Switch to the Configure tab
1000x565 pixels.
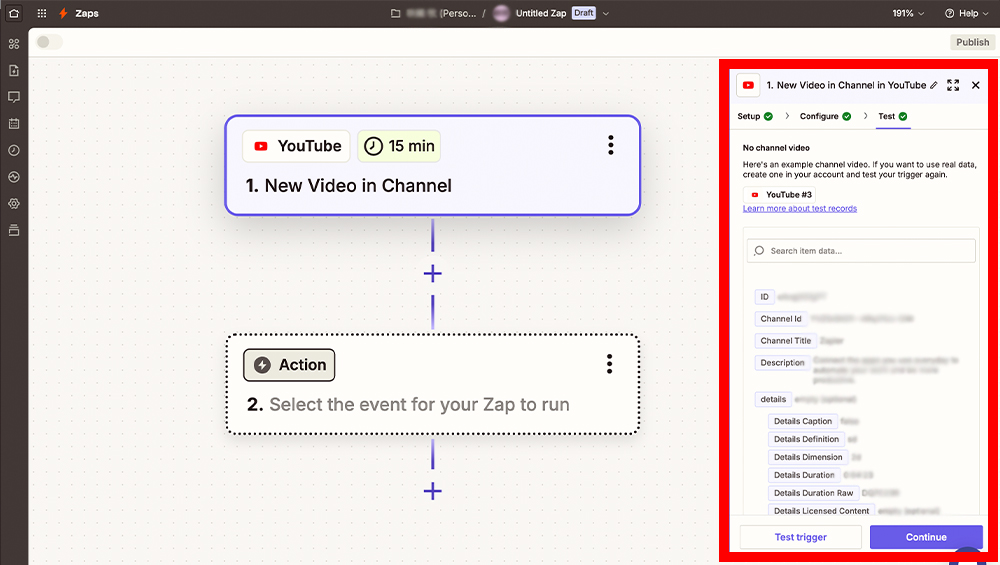click(x=825, y=116)
